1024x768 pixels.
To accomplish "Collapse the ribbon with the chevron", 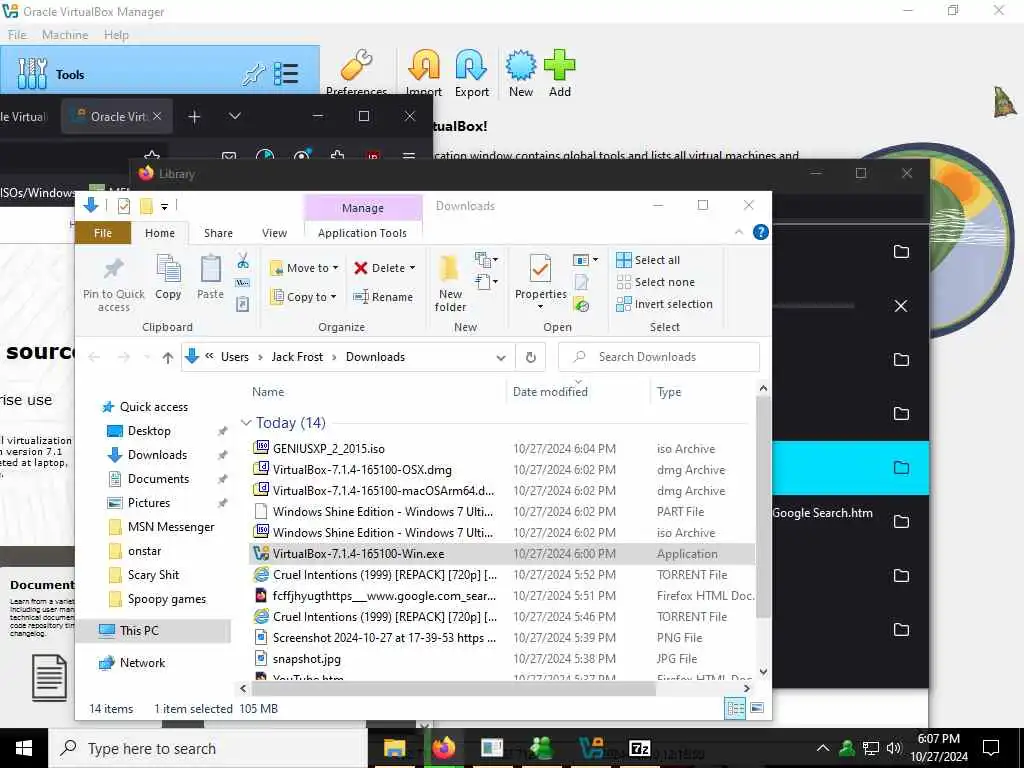I will point(739,232).
